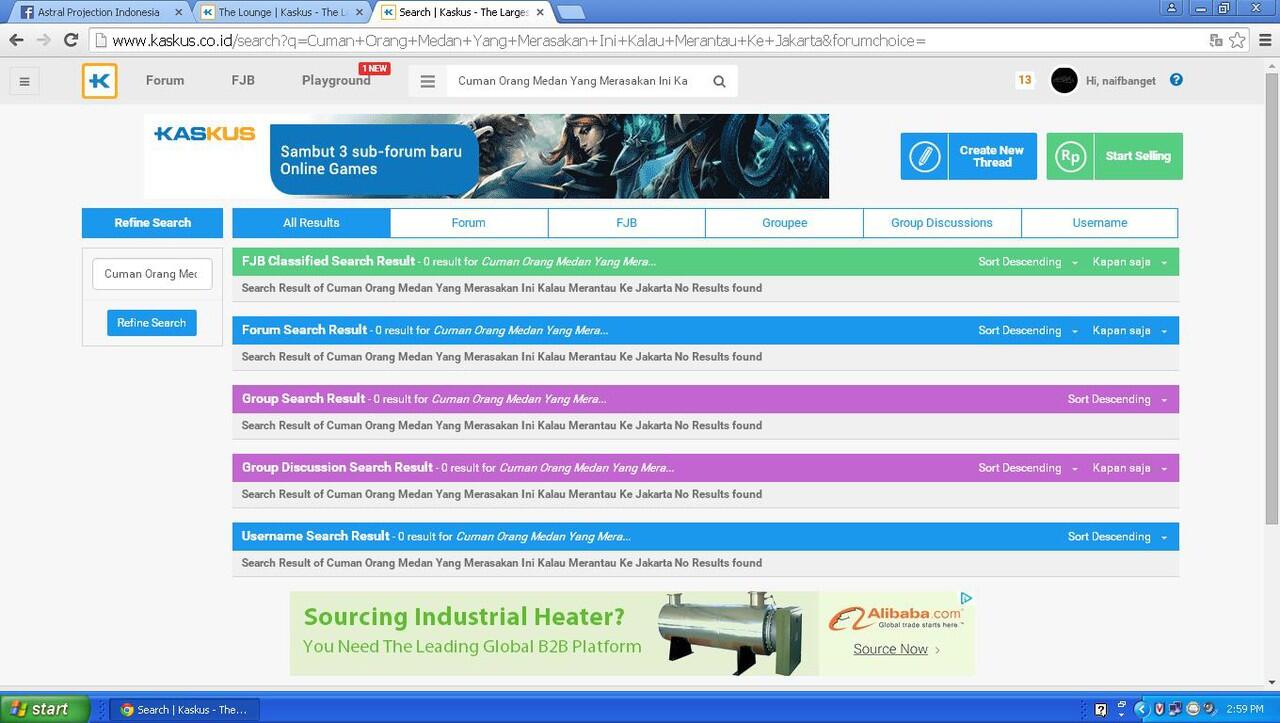Open the help question mark icon
Viewport: 1280px width, 723px height.
[x=1176, y=80]
